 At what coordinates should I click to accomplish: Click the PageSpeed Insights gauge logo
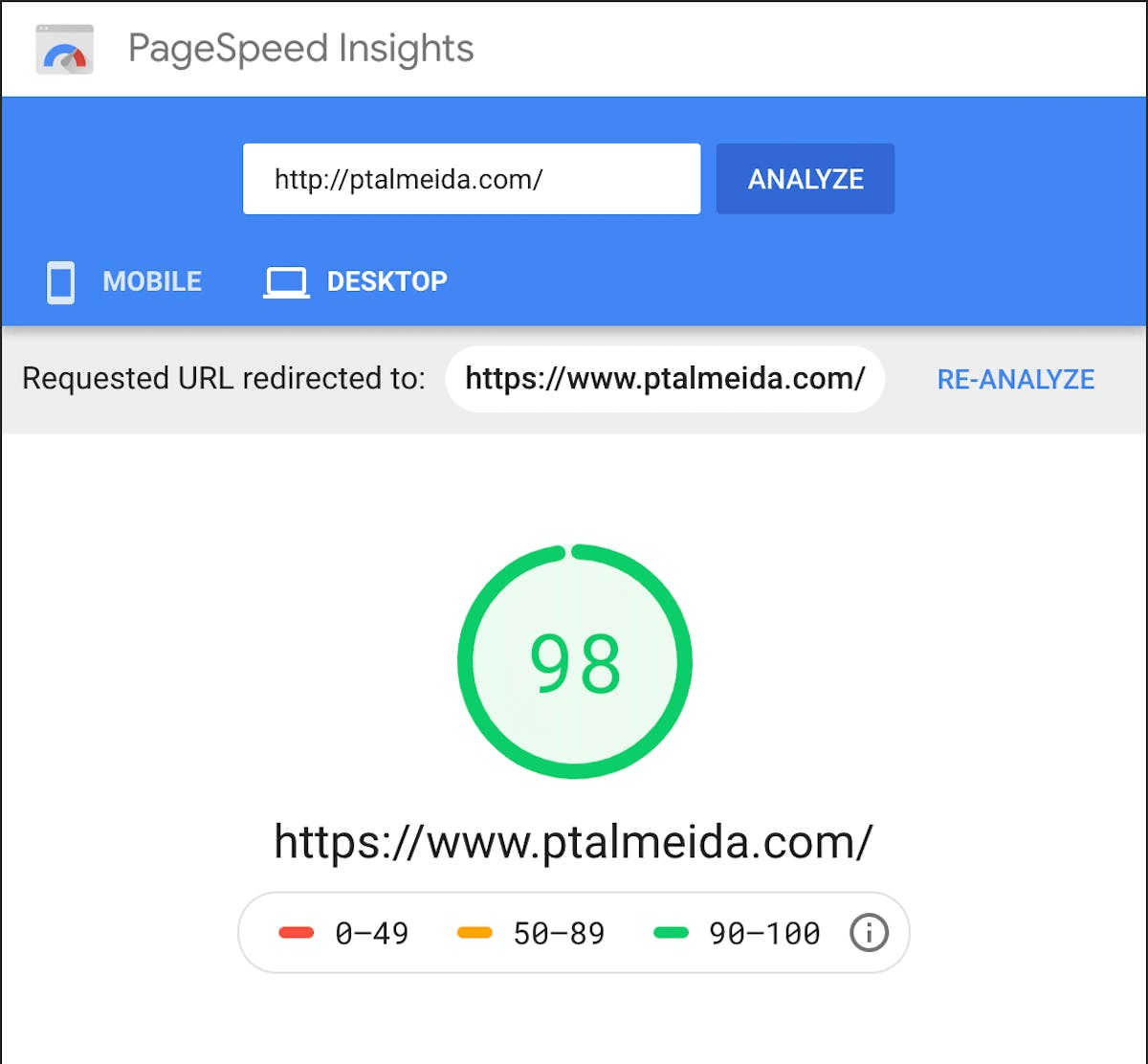[65, 50]
